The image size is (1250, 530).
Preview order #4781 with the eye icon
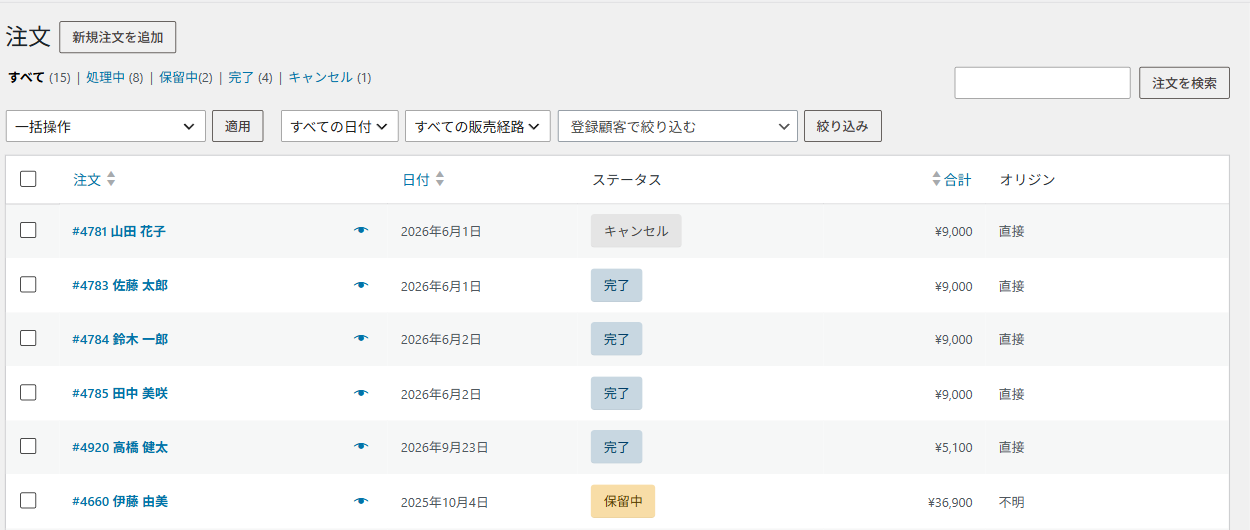click(x=361, y=231)
